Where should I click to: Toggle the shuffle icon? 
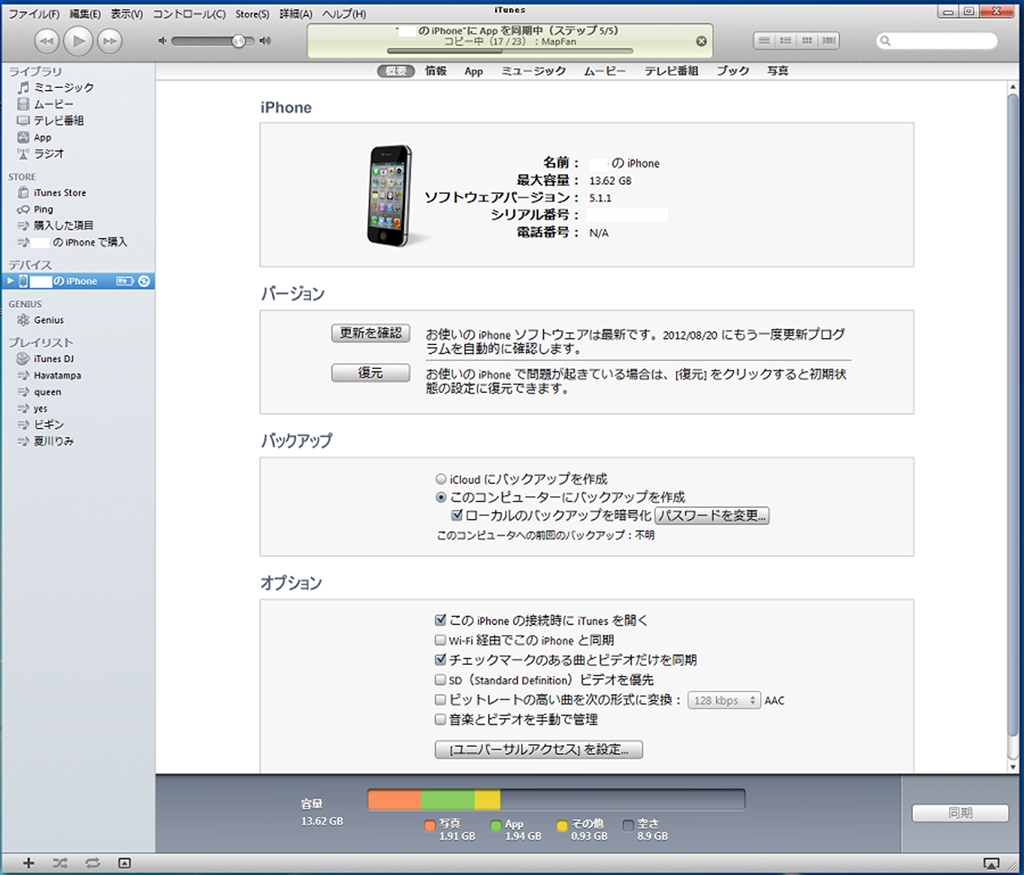click(60, 863)
